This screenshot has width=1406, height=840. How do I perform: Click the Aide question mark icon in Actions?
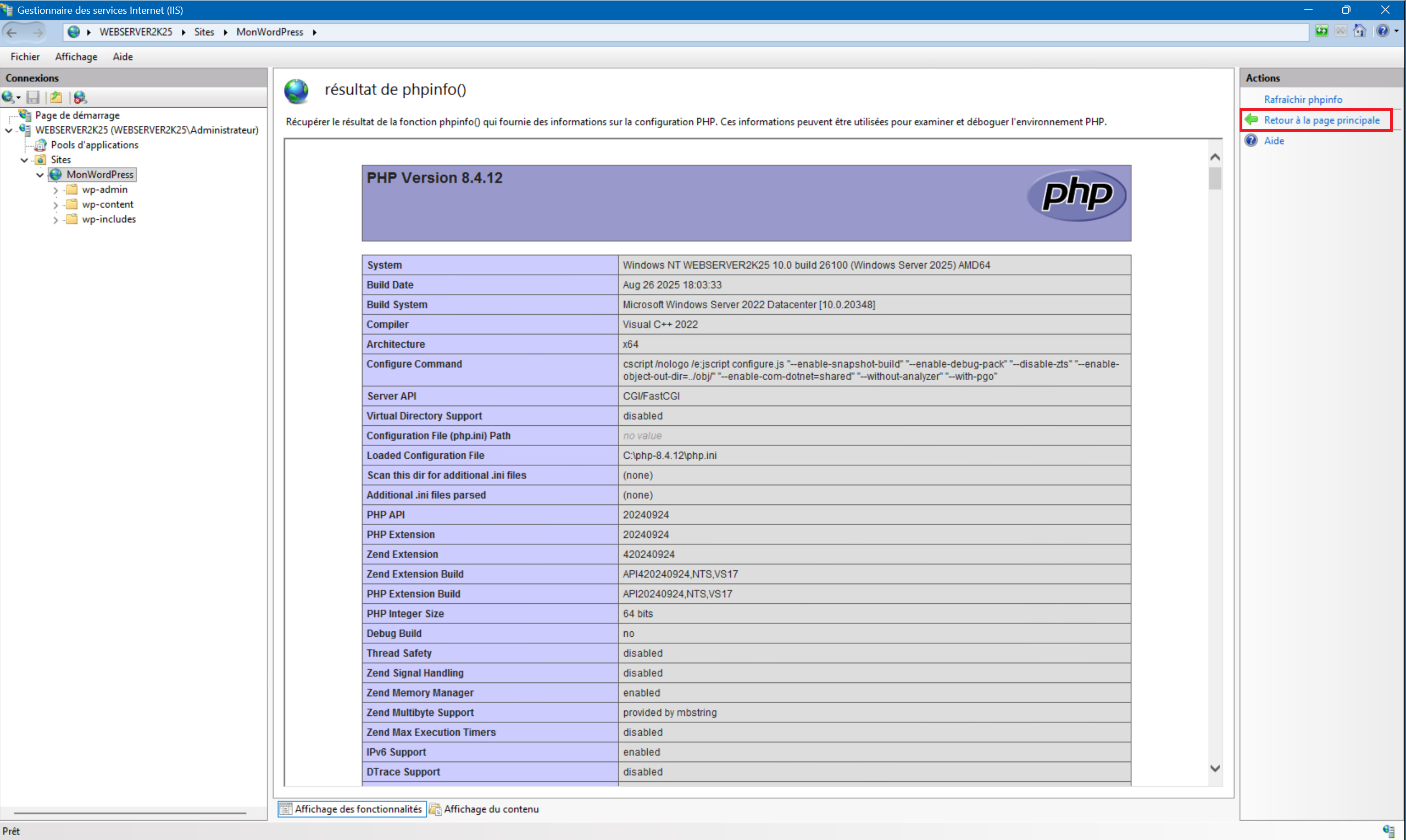(1252, 141)
